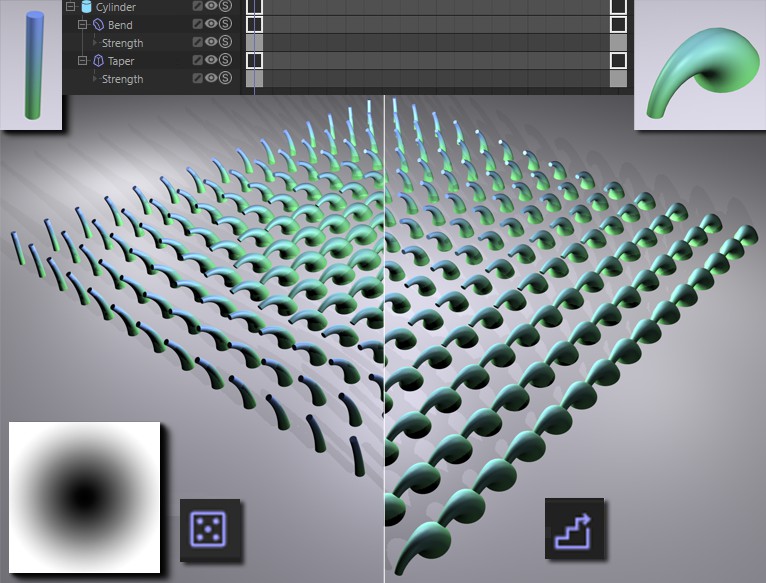The image size is (766, 583).
Task: Open the Step effector staircase icon
Action: pos(574,529)
